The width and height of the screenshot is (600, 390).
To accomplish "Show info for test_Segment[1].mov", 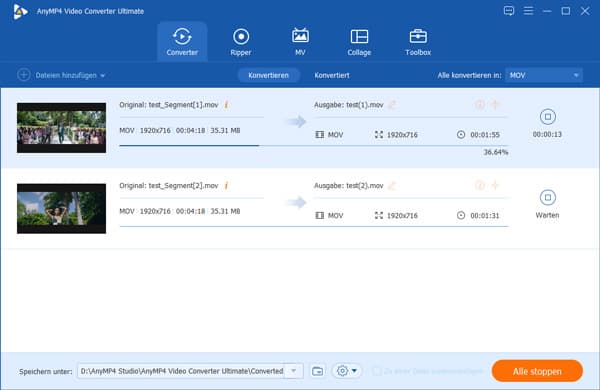I will tap(227, 104).
